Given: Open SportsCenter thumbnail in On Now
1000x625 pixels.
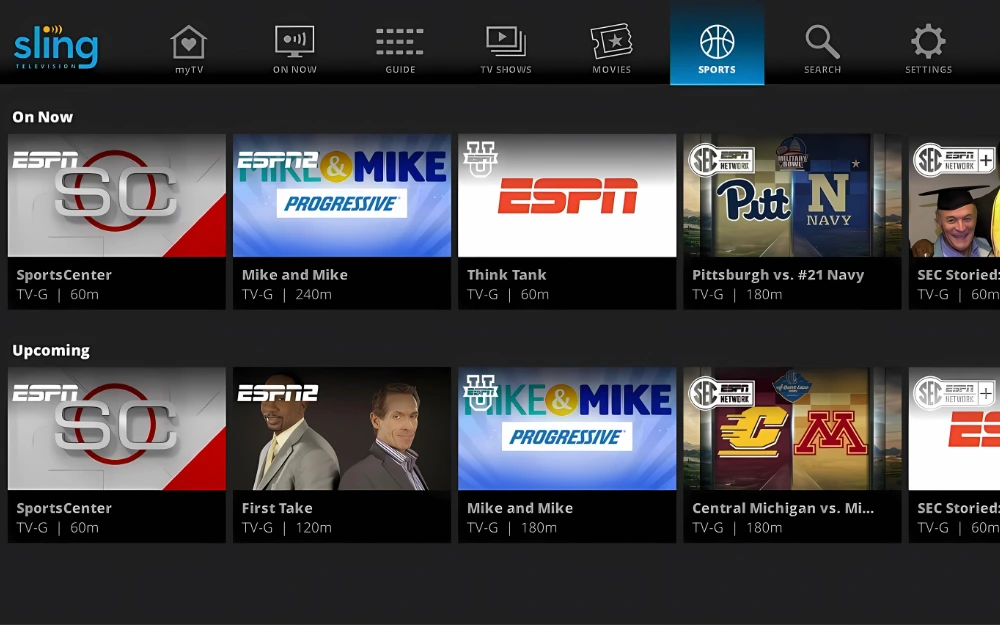Looking at the screenshot, I should [x=117, y=195].
